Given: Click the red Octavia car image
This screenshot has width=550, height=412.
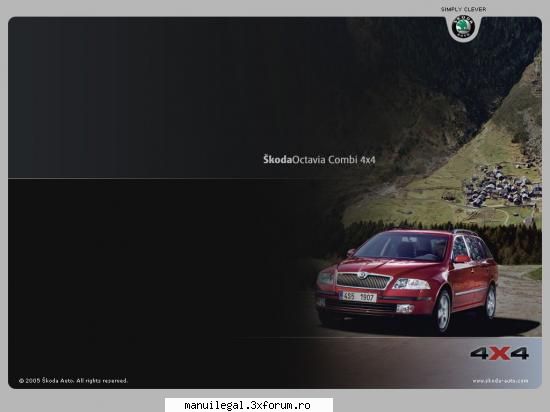Looking at the screenshot, I should (407, 281).
